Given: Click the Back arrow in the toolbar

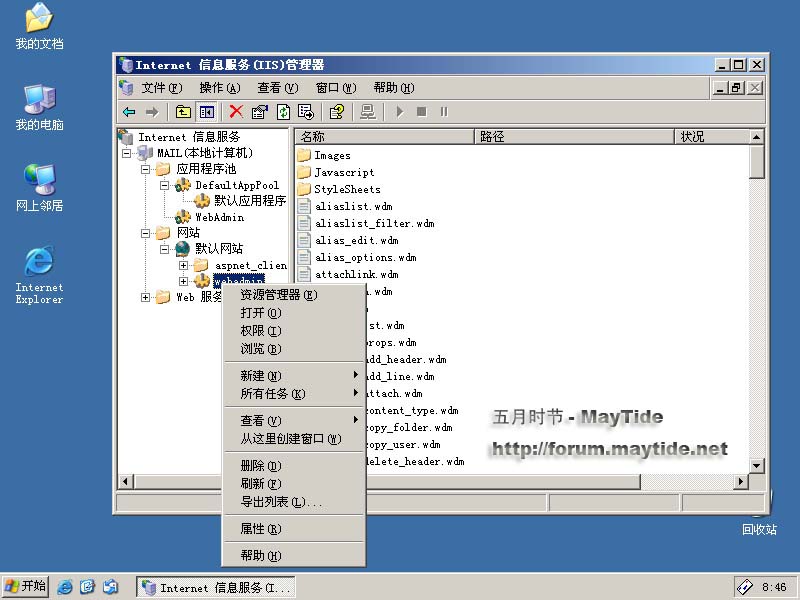Looking at the screenshot, I should pyautogui.click(x=129, y=112).
